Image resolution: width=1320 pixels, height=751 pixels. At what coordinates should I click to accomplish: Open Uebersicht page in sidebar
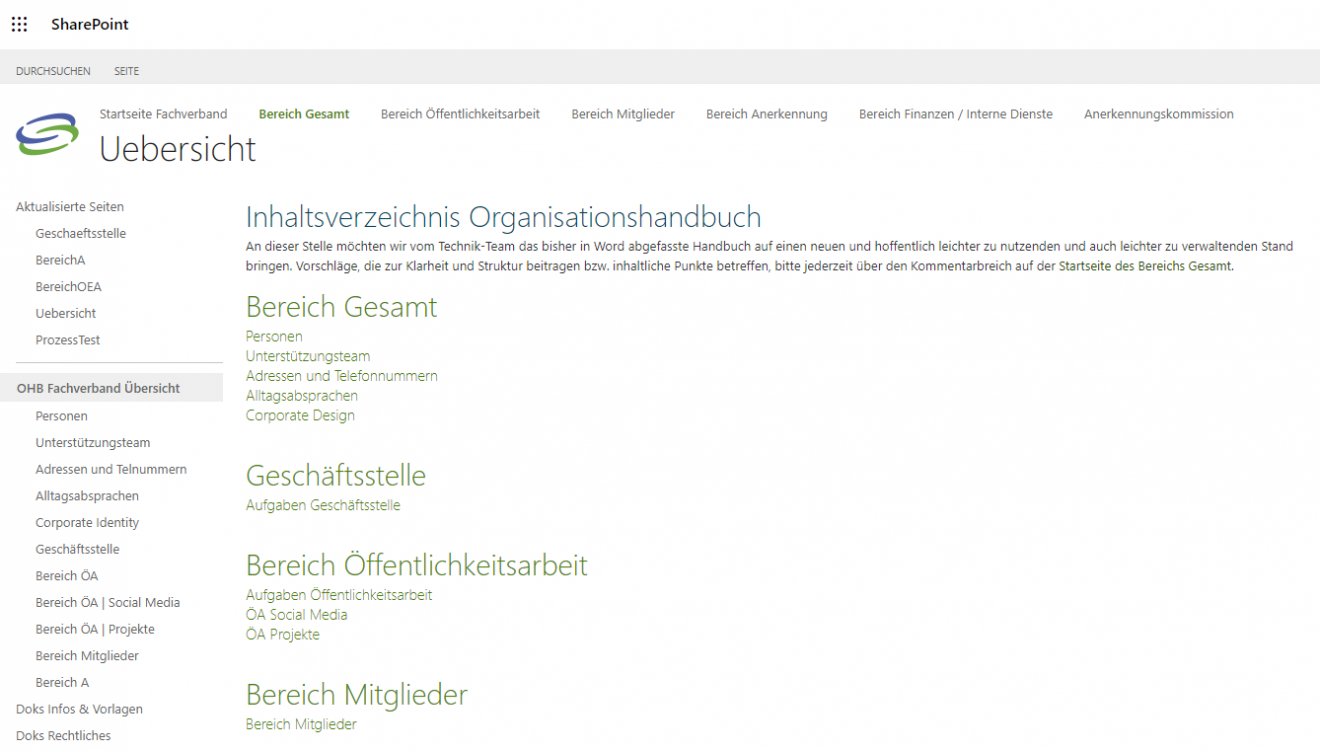tap(66, 313)
